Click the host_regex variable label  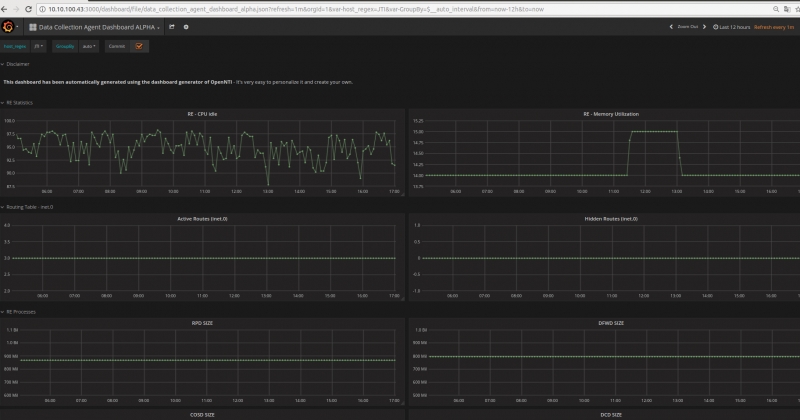click(x=15, y=46)
